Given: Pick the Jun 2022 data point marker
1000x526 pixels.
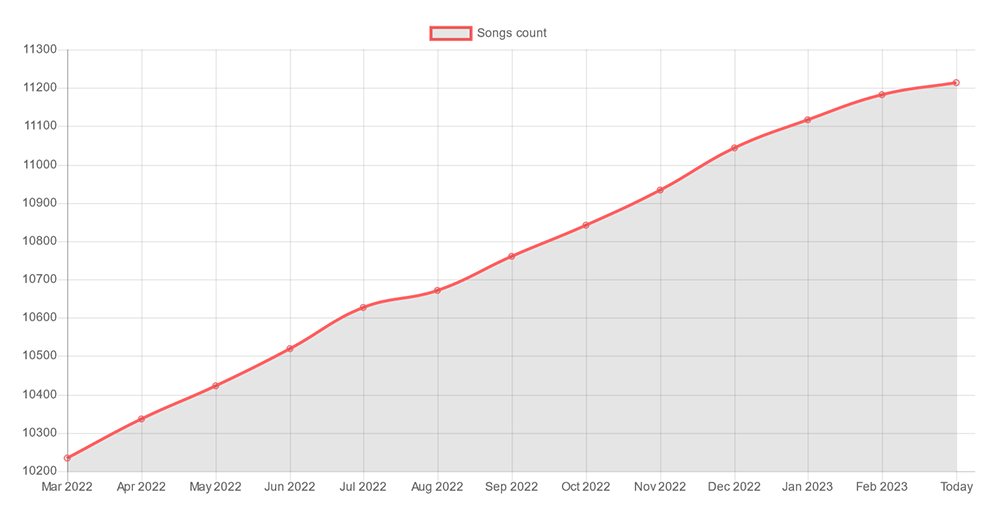Looking at the screenshot, I should click(x=290, y=349).
